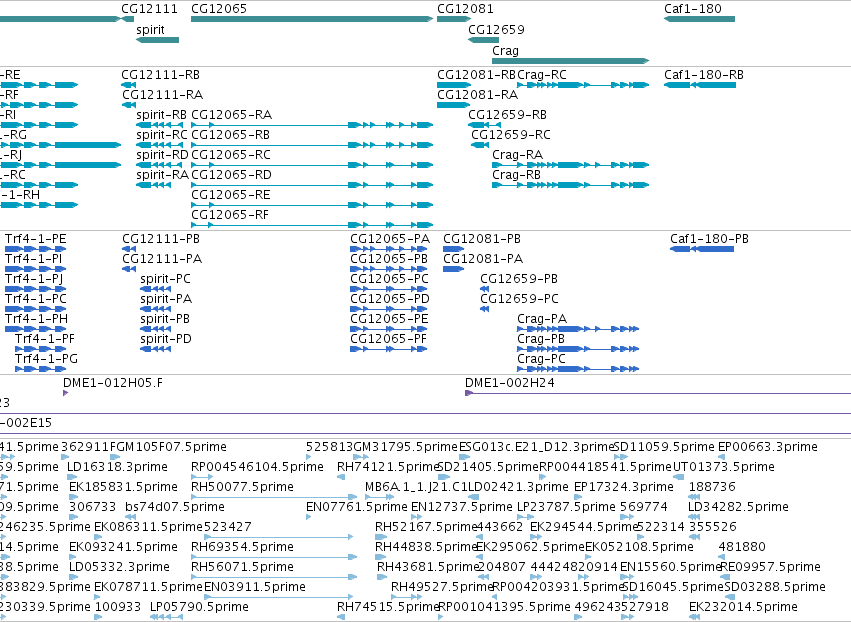
Task: Select protein CG12065-PA
Action: 389,249
